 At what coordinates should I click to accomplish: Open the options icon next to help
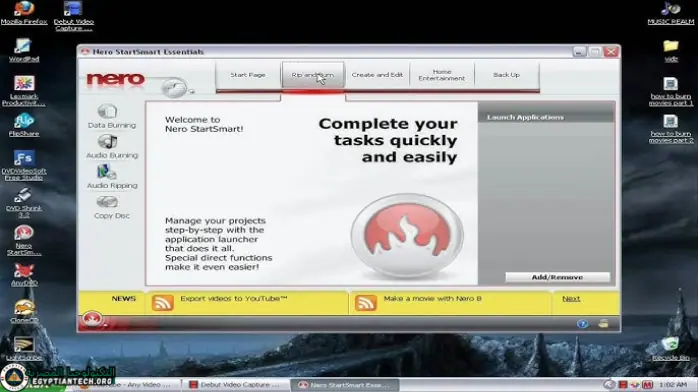[603, 323]
